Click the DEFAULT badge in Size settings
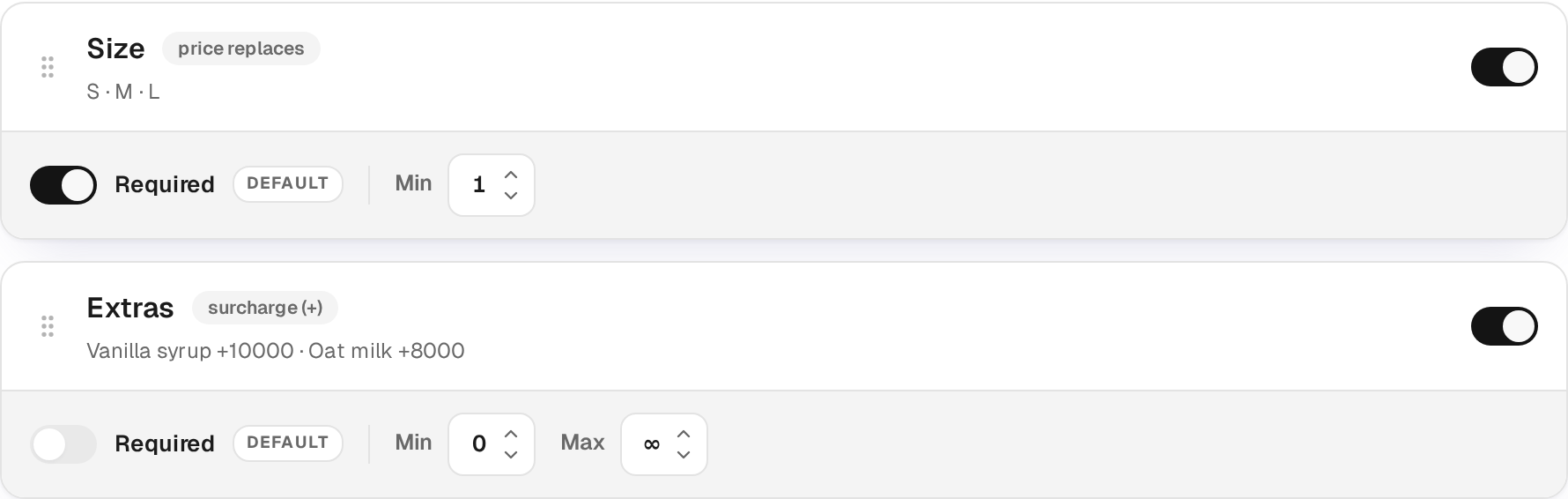 (x=287, y=184)
